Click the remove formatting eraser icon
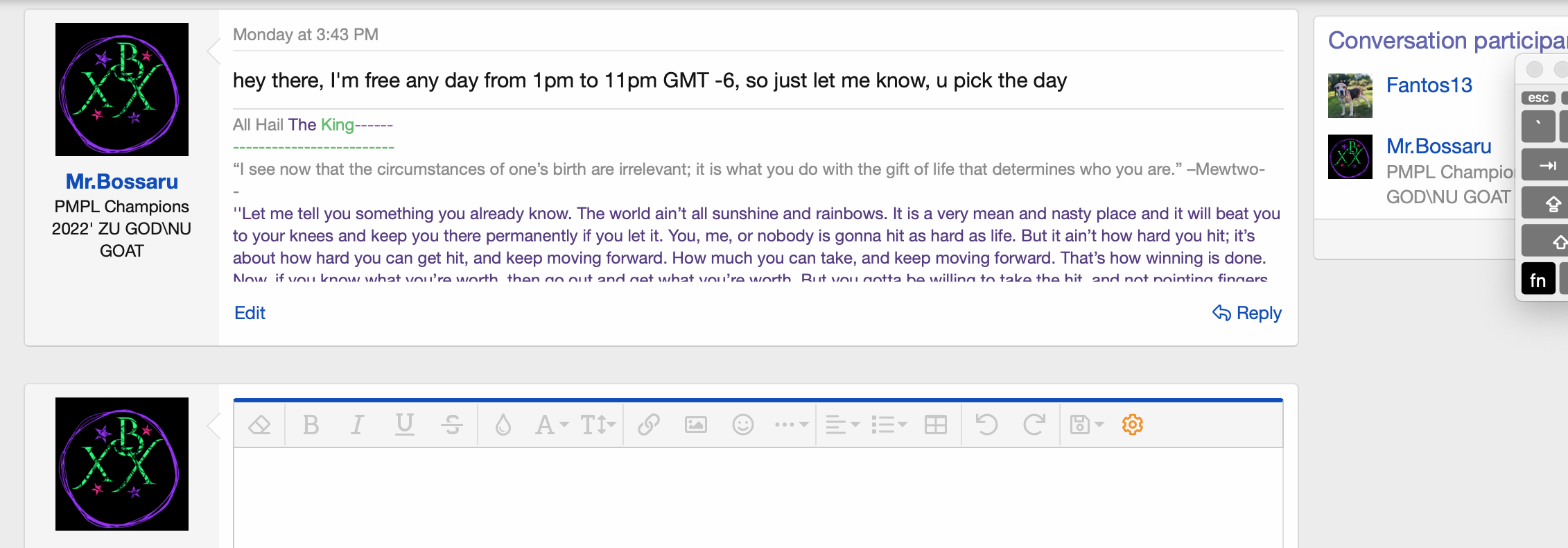 pyautogui.click(x=259, y=425)
